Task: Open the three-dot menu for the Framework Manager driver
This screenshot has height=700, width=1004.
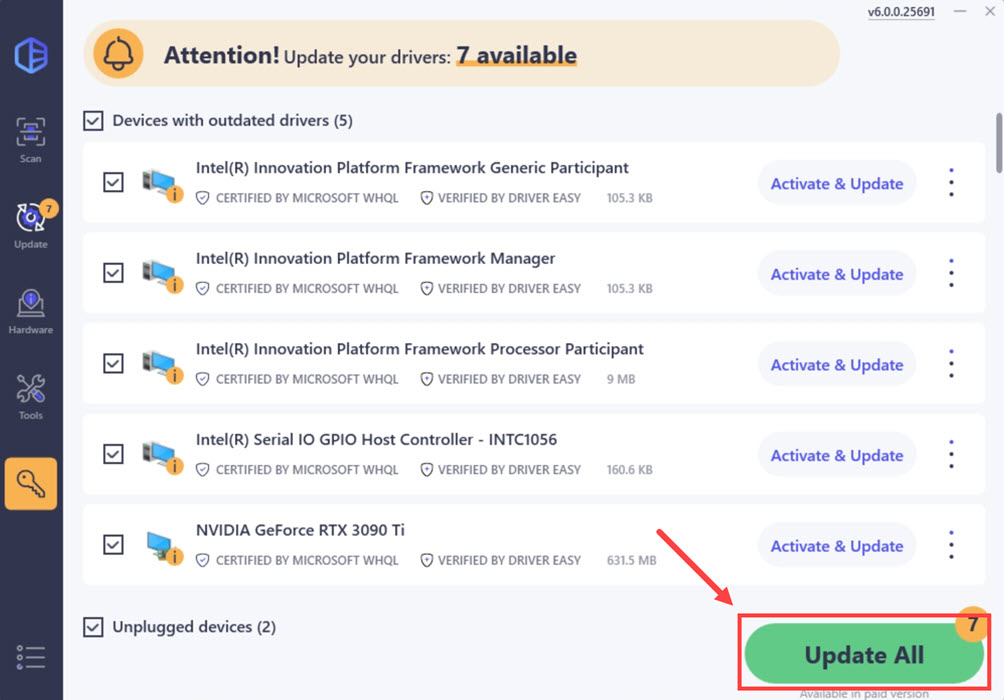Action: 950,273
